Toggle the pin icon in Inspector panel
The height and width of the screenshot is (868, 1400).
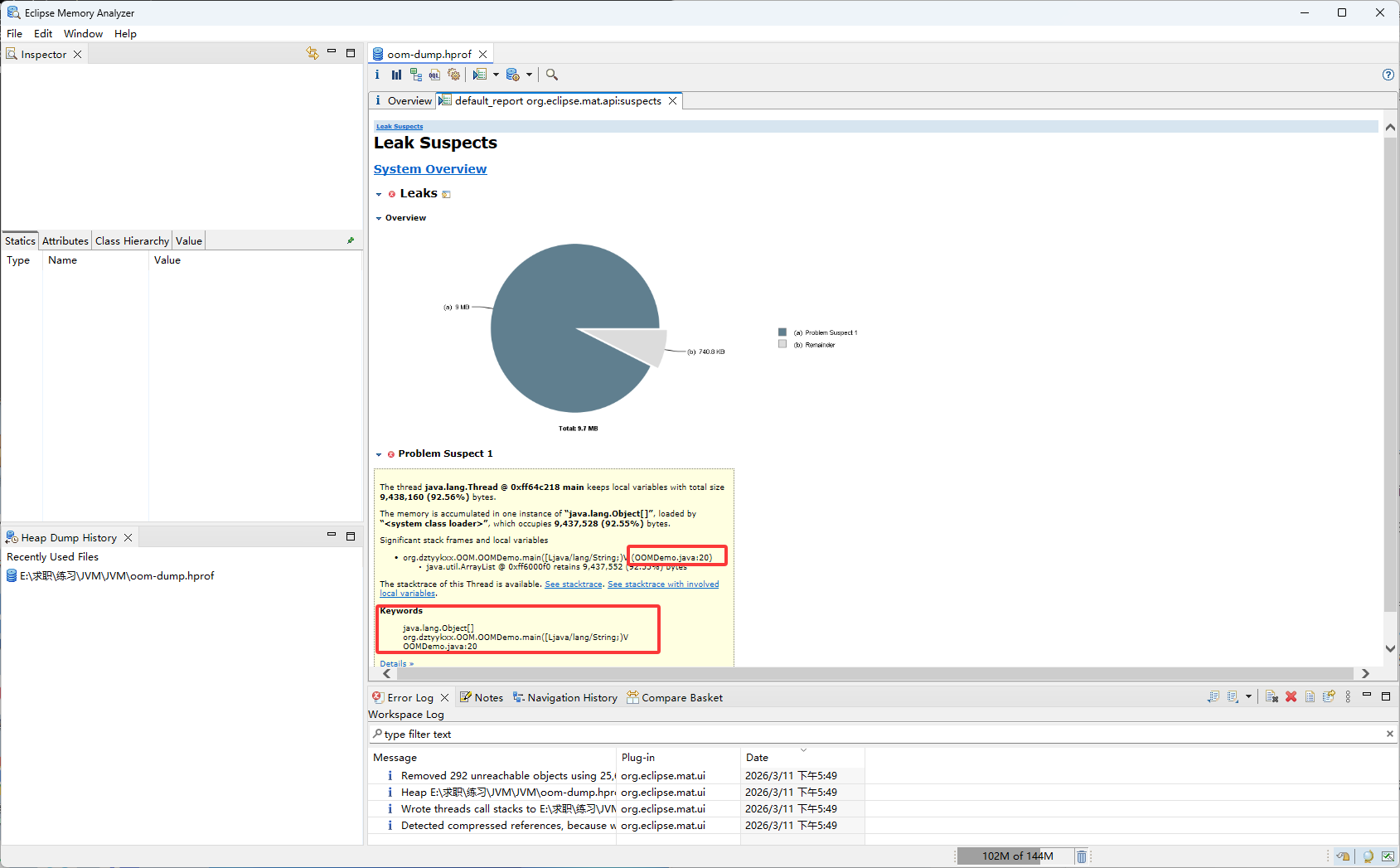[x=351, y=240]
